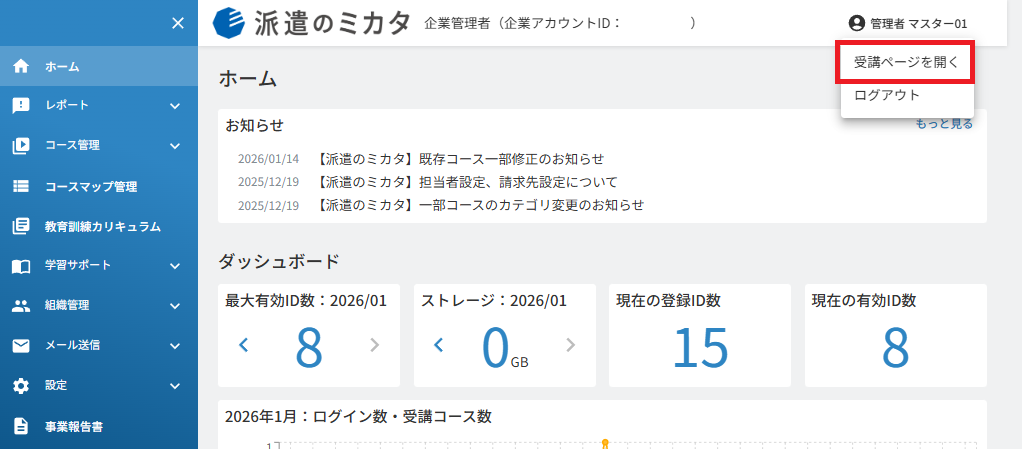Close the sidebar with the X icon

point(177,23)
